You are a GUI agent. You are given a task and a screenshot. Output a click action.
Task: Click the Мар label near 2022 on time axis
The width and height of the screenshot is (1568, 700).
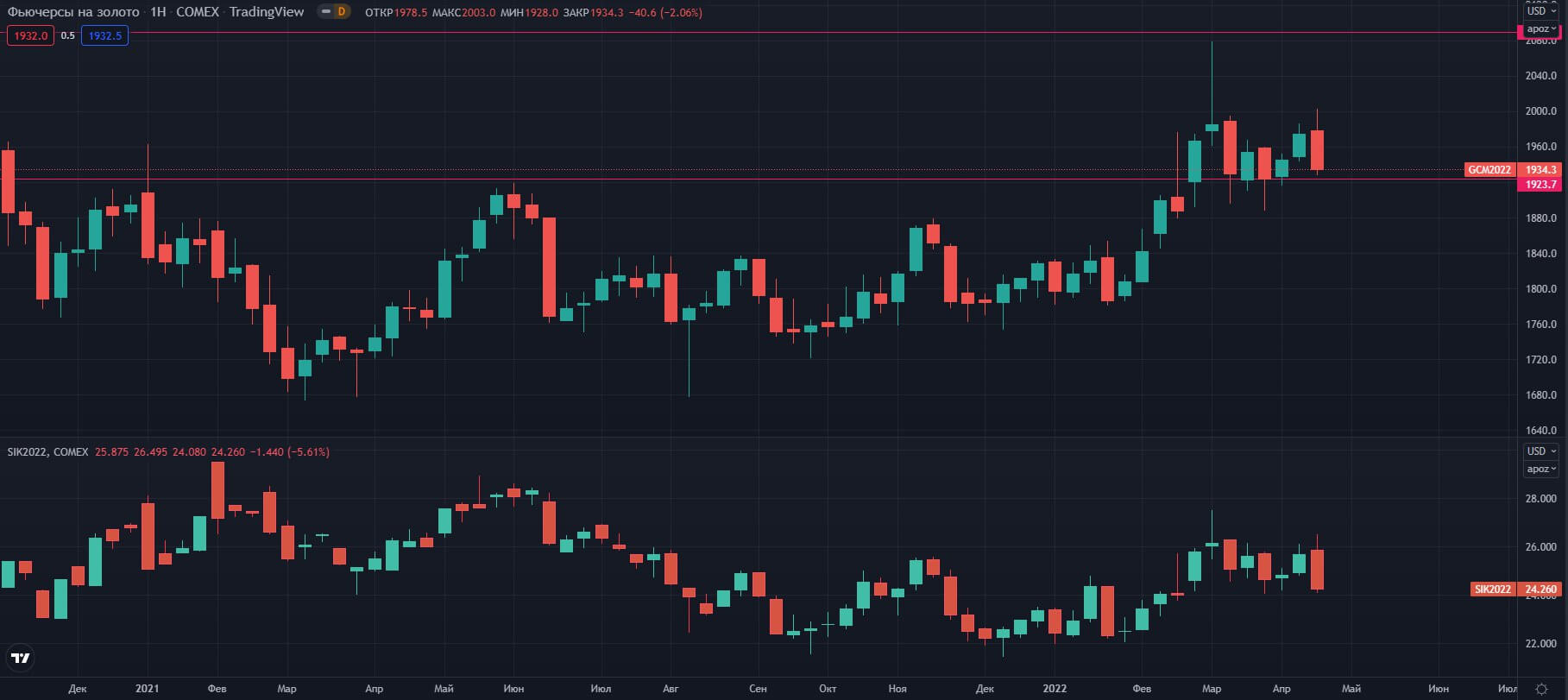[x=1212, y=688]
